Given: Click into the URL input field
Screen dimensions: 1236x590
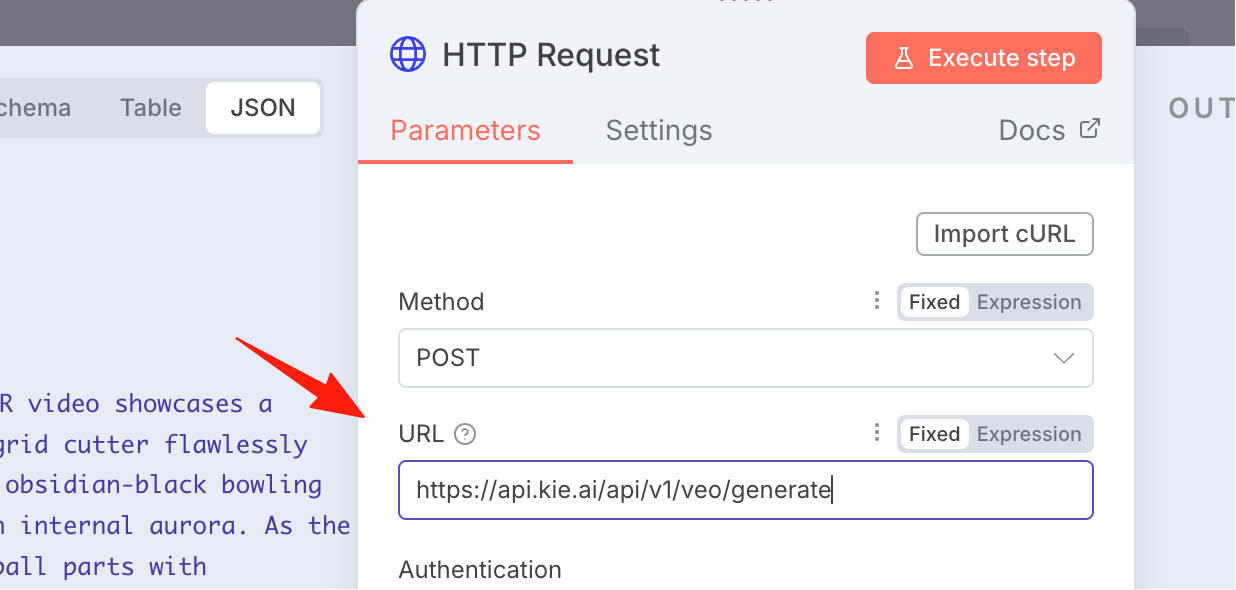Looking at the screenshot, I should 746,490.
